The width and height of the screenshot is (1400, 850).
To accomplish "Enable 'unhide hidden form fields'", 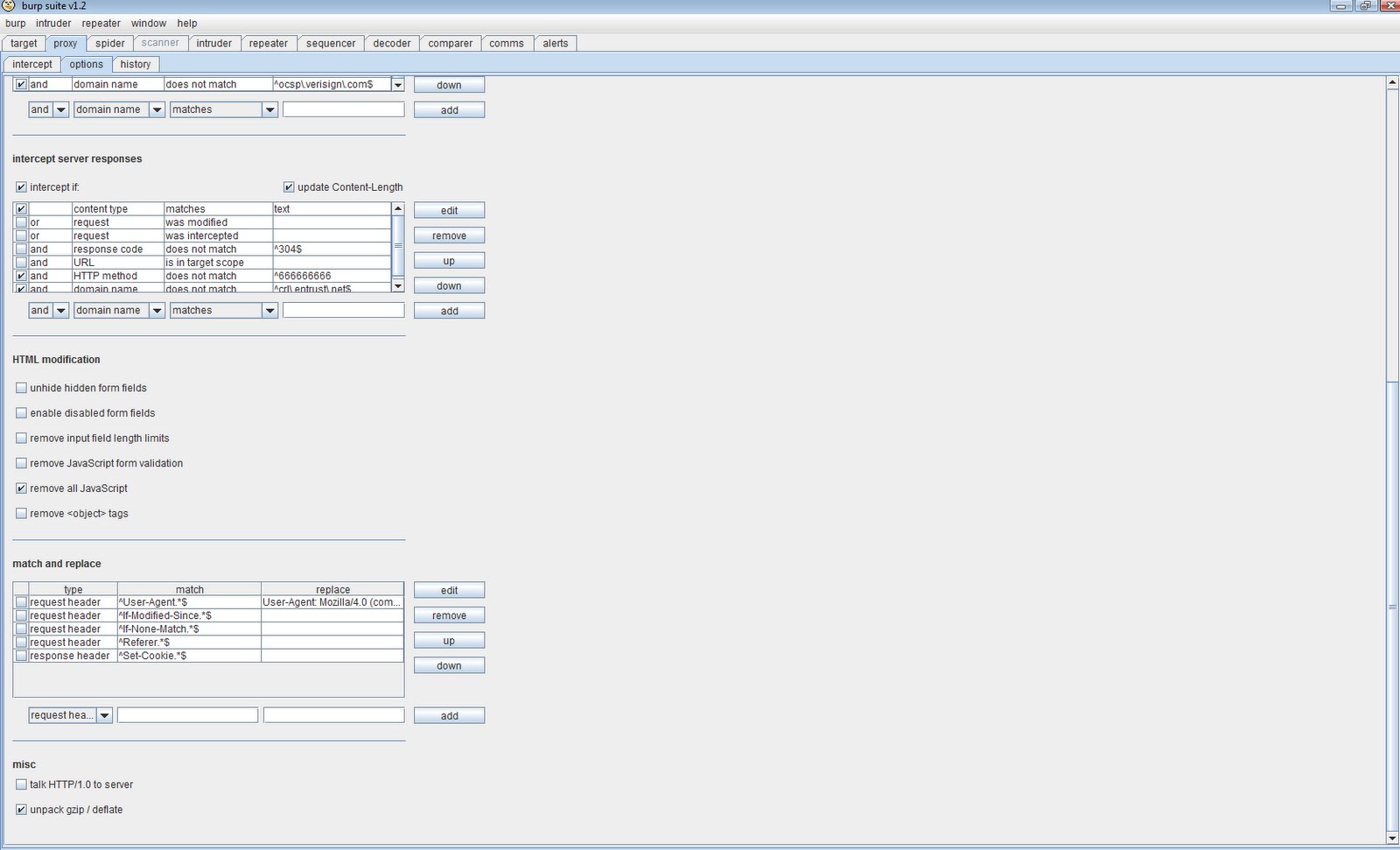I will (21, 388).
